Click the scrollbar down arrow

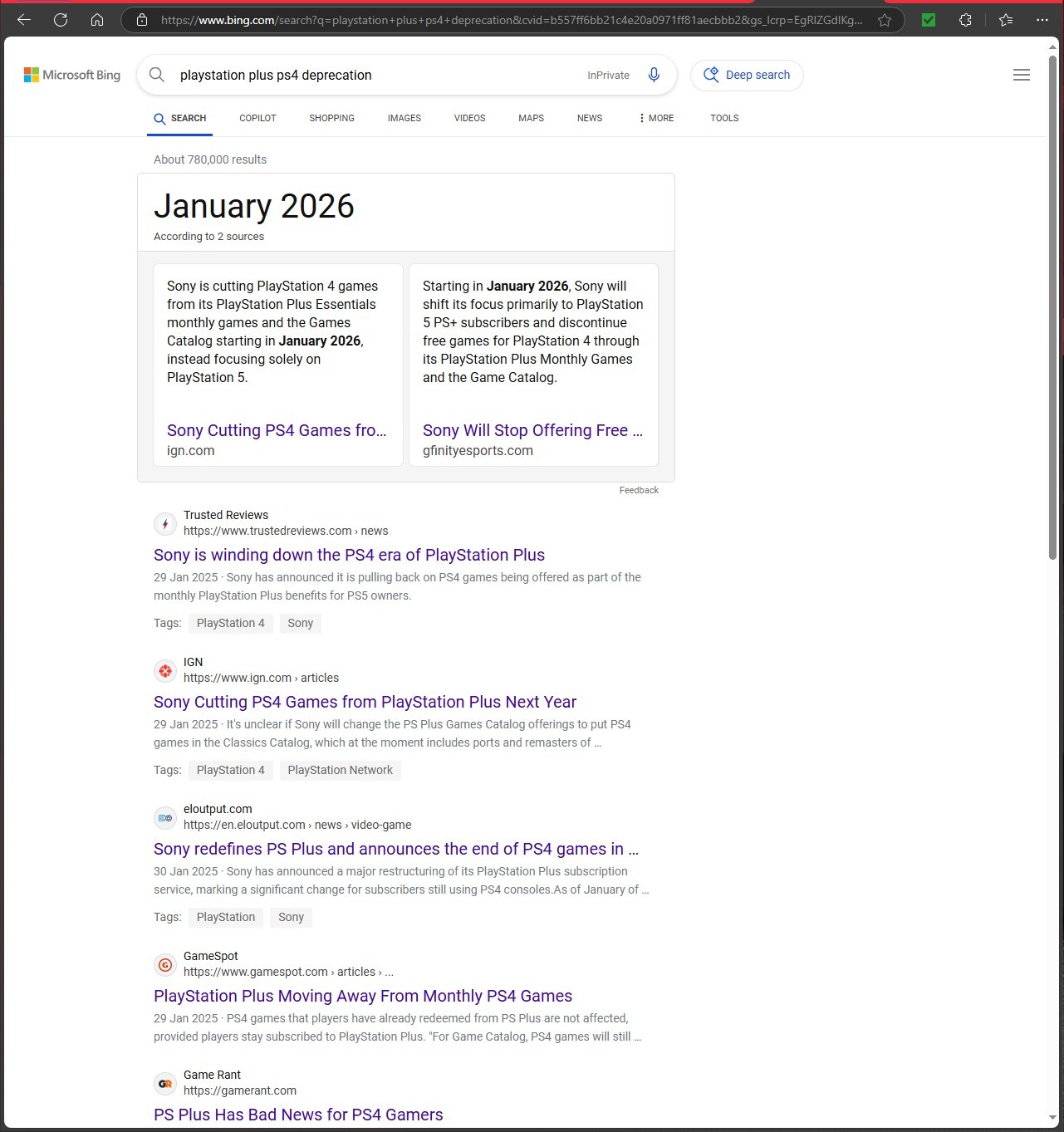point(1054,1119)
